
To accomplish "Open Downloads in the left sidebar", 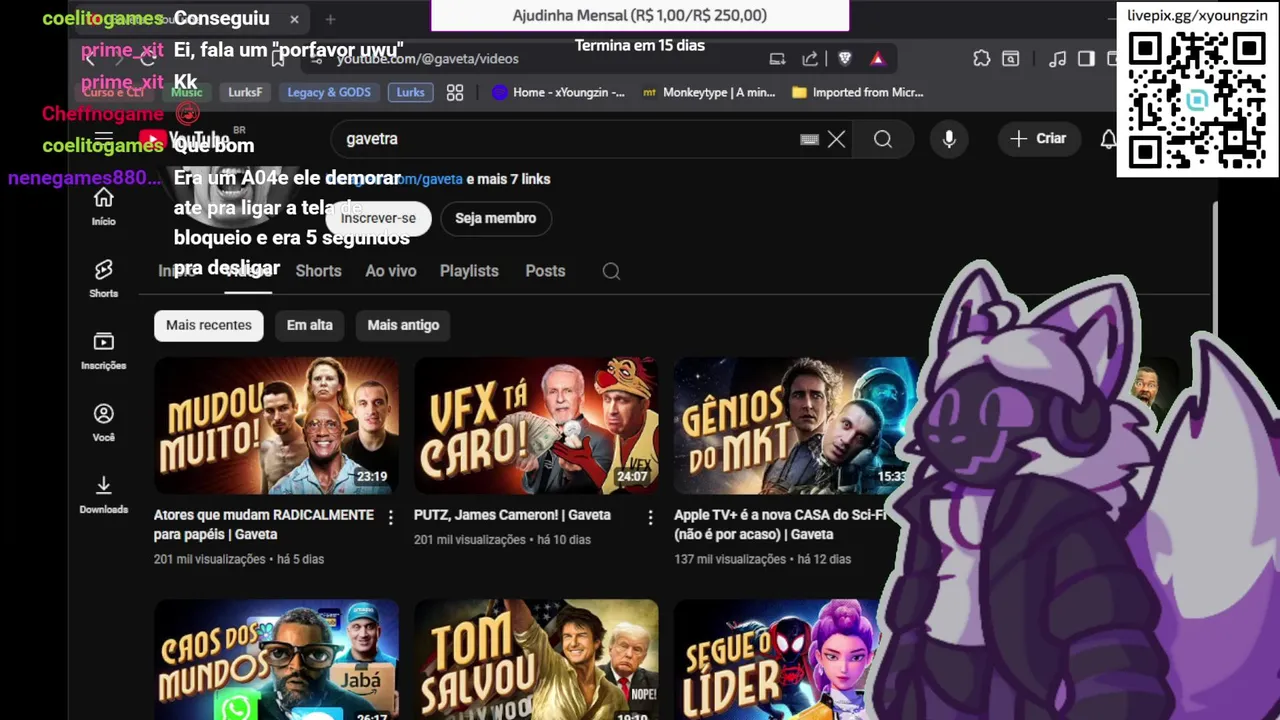I will (104, 495).
